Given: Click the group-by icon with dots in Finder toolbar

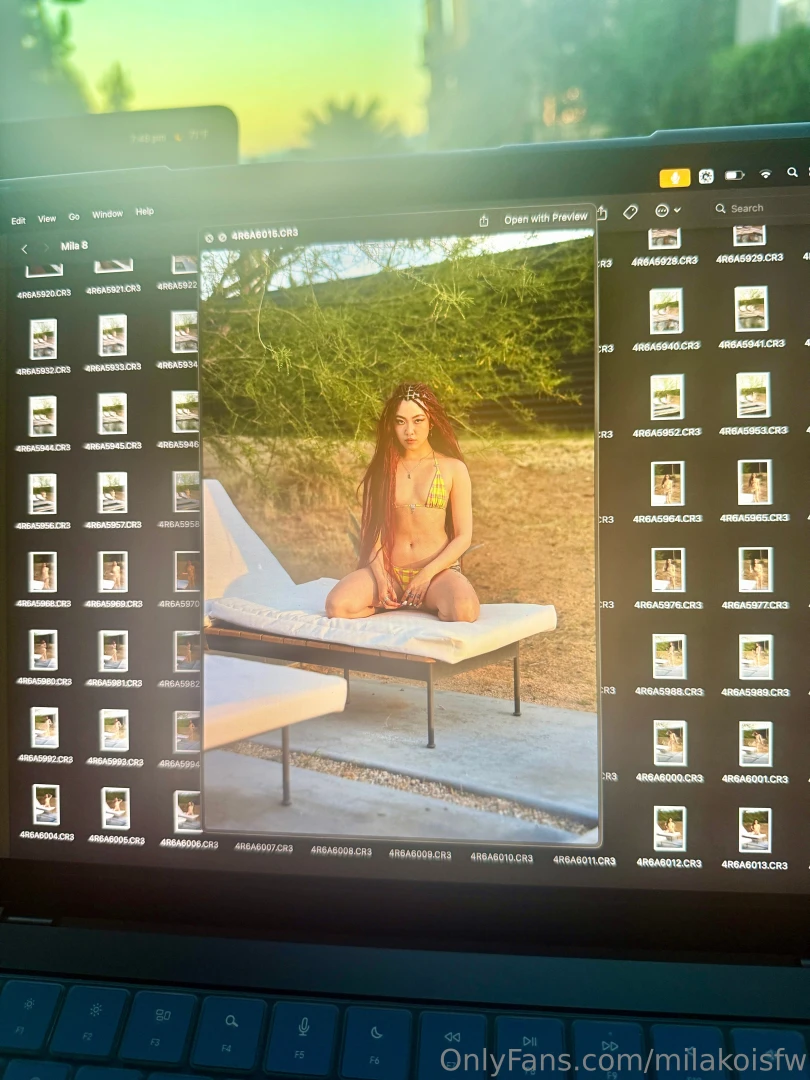Looking at the screenshot, I should click(x=661, y=210).
